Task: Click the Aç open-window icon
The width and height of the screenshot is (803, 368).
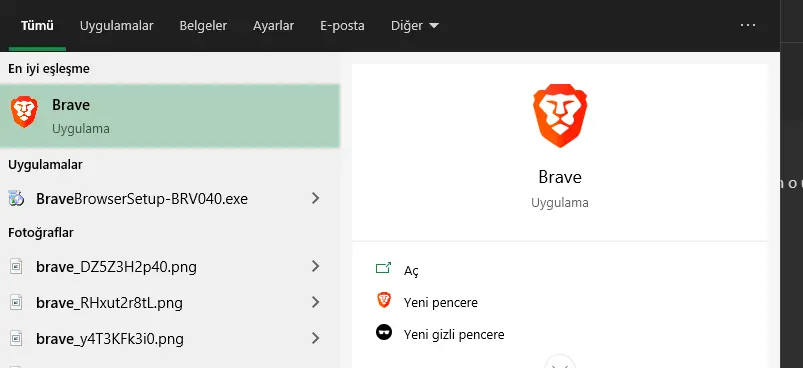Action: coord(384,268)
